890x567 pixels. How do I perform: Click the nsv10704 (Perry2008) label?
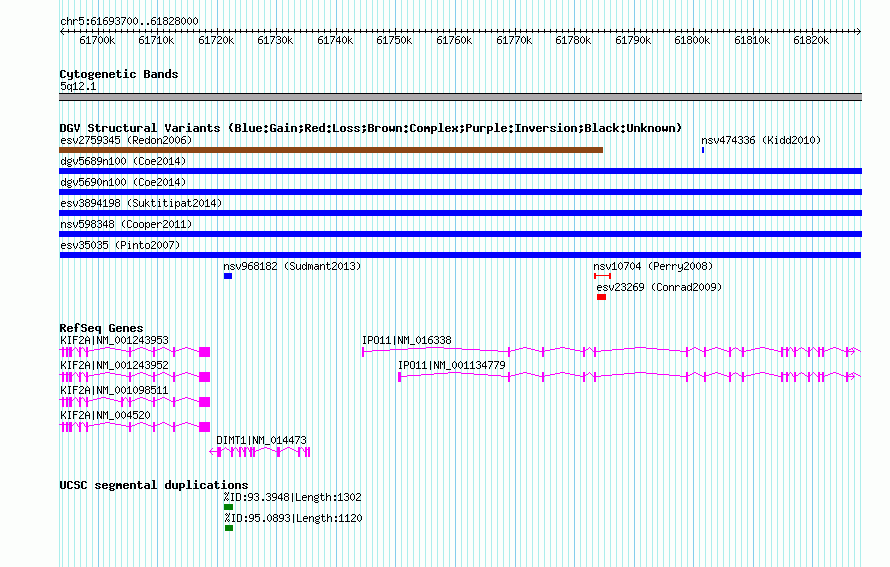[x=653, y=266]
